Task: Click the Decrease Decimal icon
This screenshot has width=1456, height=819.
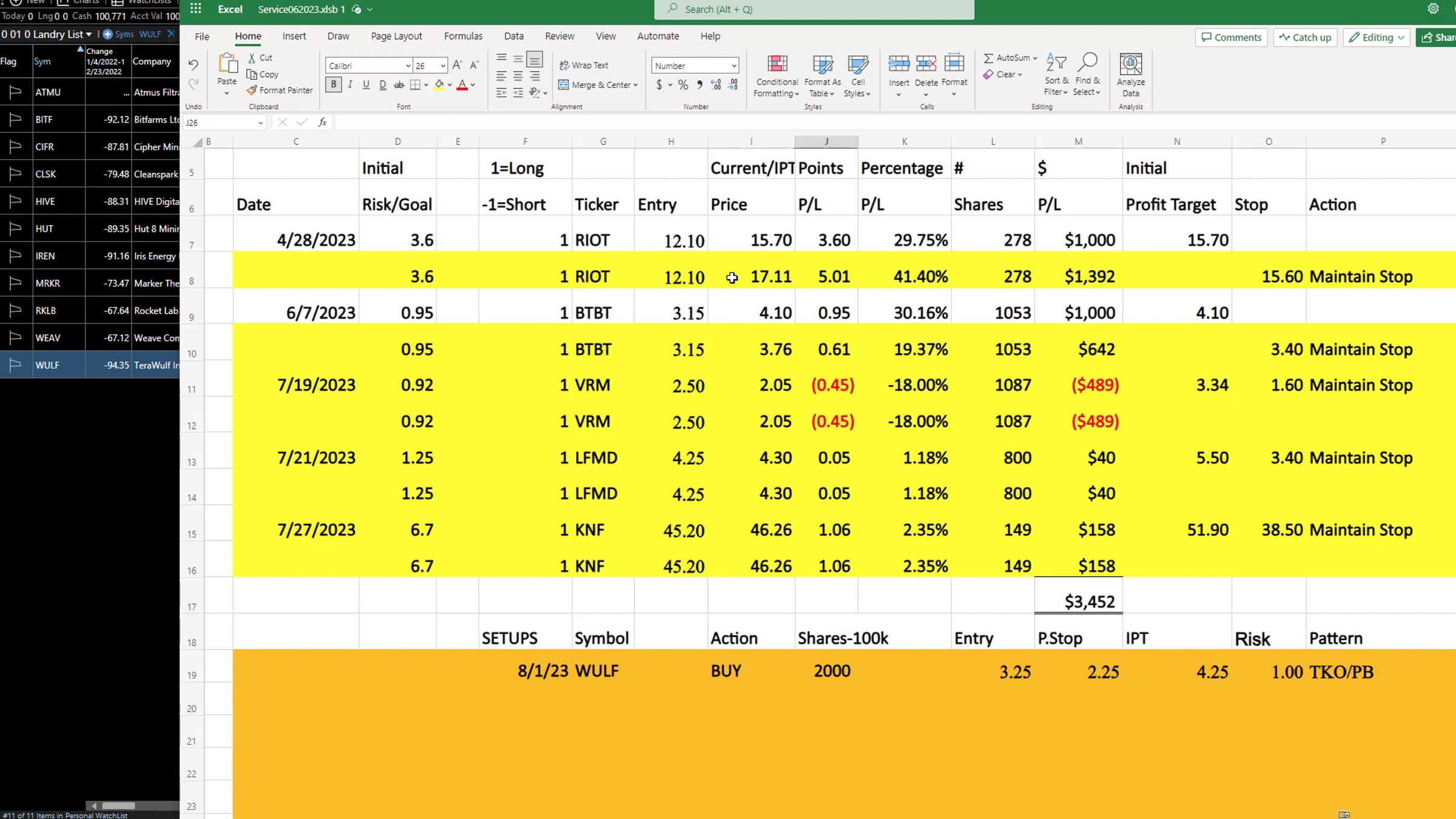Action: coord(733,85)
